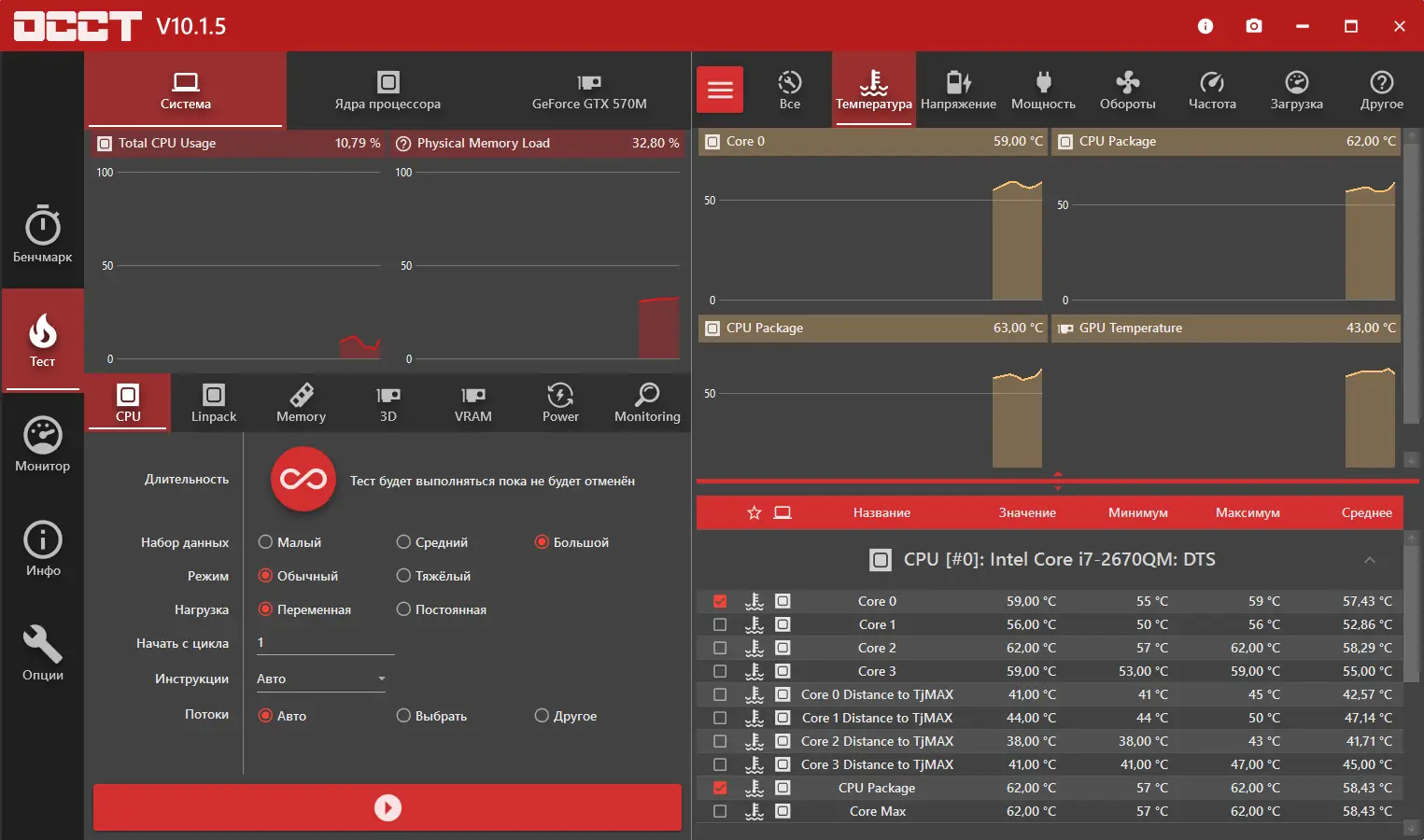Sort by Среднее column header
Screen dimensions: 1424x840
click(x=1366, y=512)
